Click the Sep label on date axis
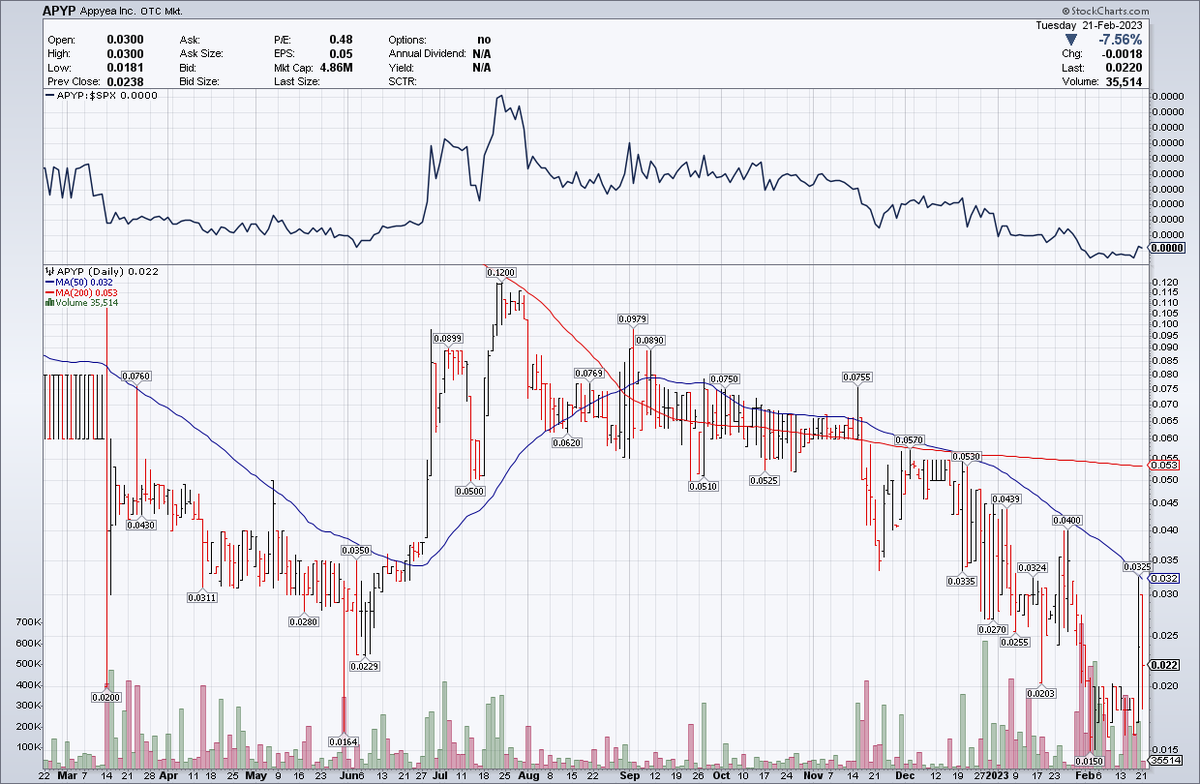Image resolution: width=1200 pixels, height=784 pixels. (x=628, y=774)
